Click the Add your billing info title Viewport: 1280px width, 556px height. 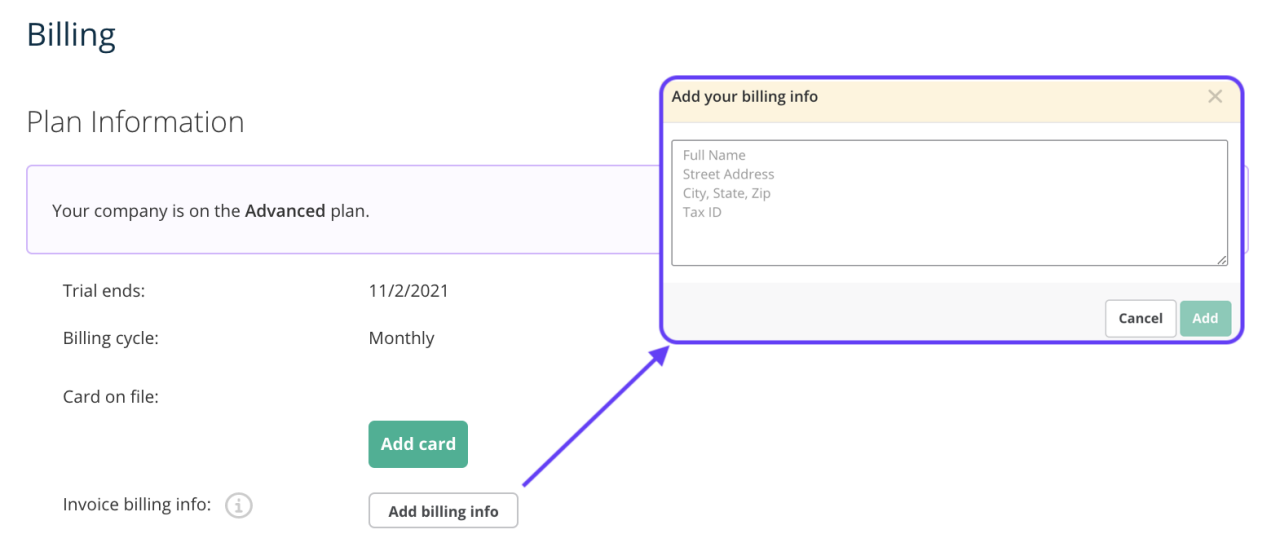(x=744, y=97)
